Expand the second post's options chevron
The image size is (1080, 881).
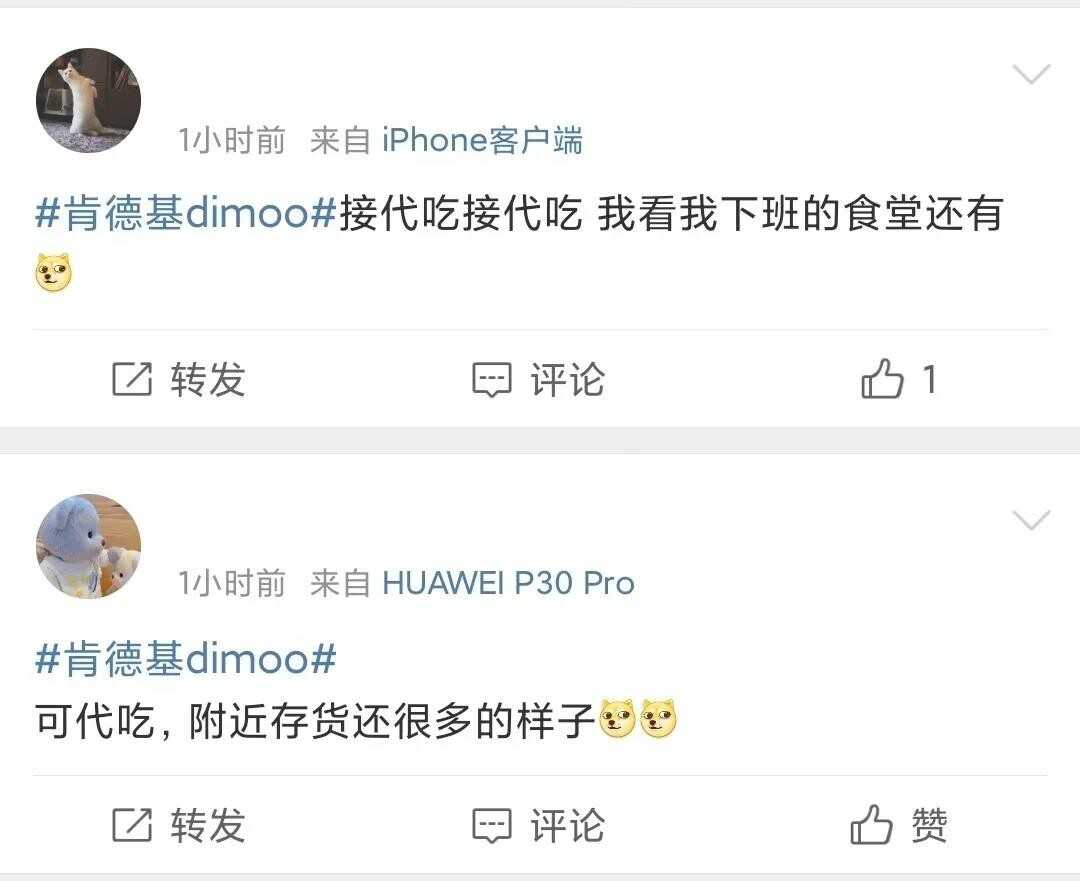pos(1031,520)
